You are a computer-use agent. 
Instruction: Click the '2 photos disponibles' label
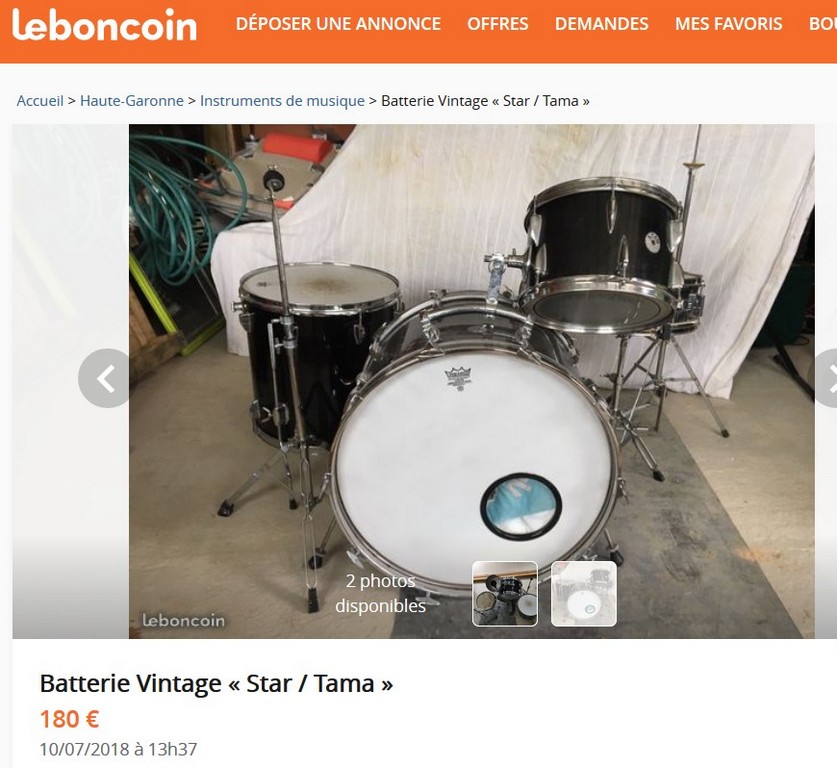[x=380, y=593]
